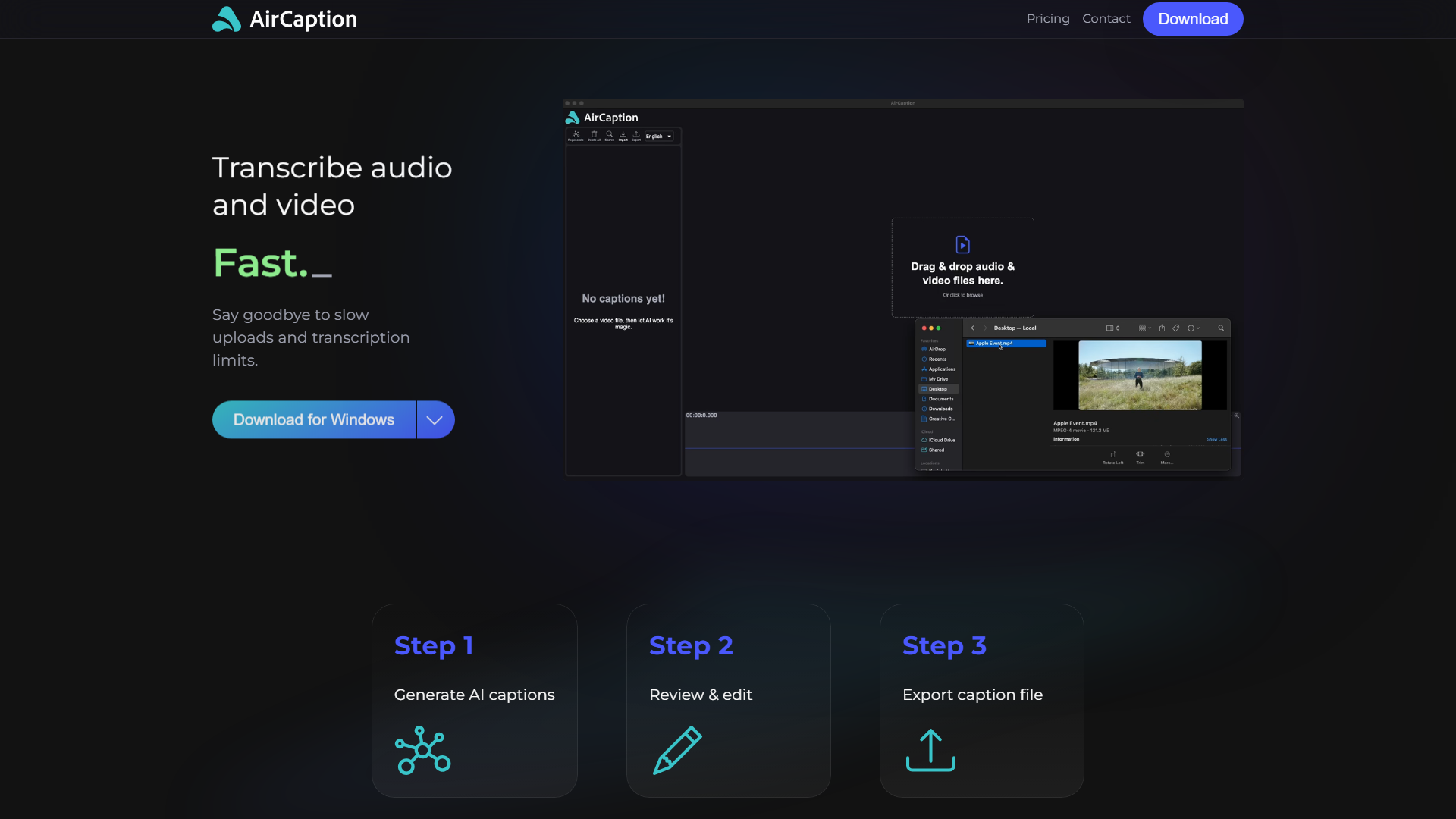Click the Step 3 upload arrow icon
Screen dimensions: 1456x819
(x=930, y=750)
